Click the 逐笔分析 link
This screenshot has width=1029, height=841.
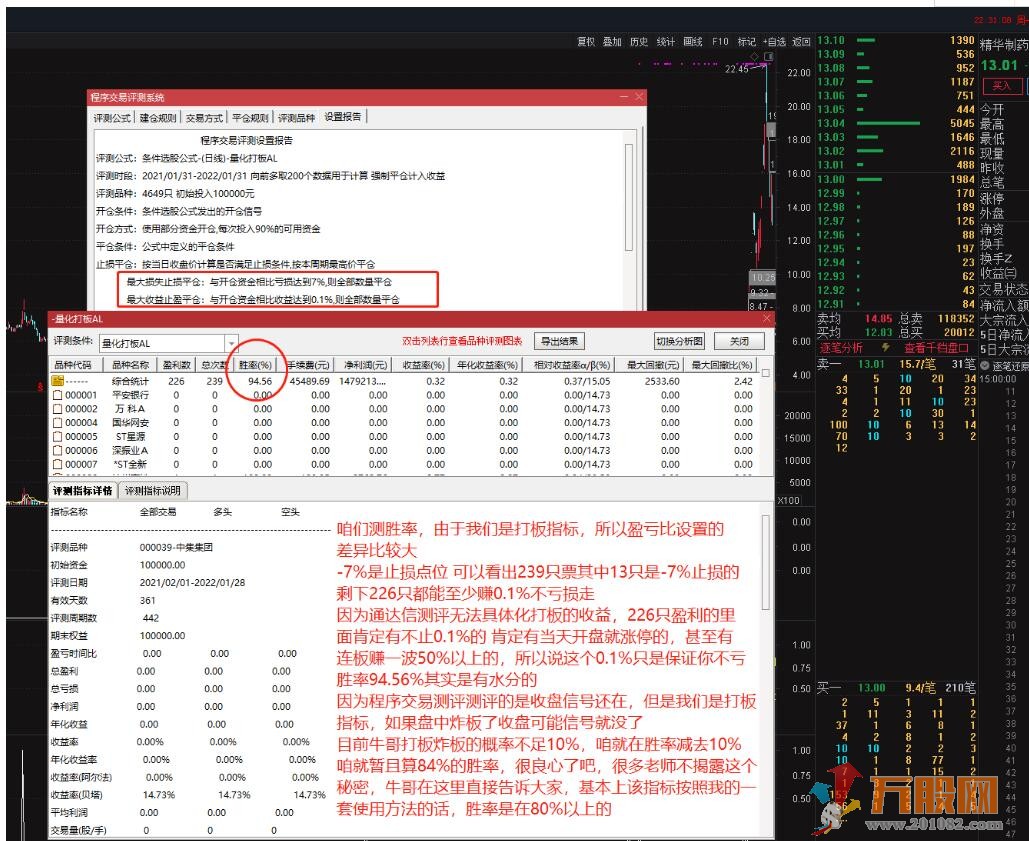841,348
